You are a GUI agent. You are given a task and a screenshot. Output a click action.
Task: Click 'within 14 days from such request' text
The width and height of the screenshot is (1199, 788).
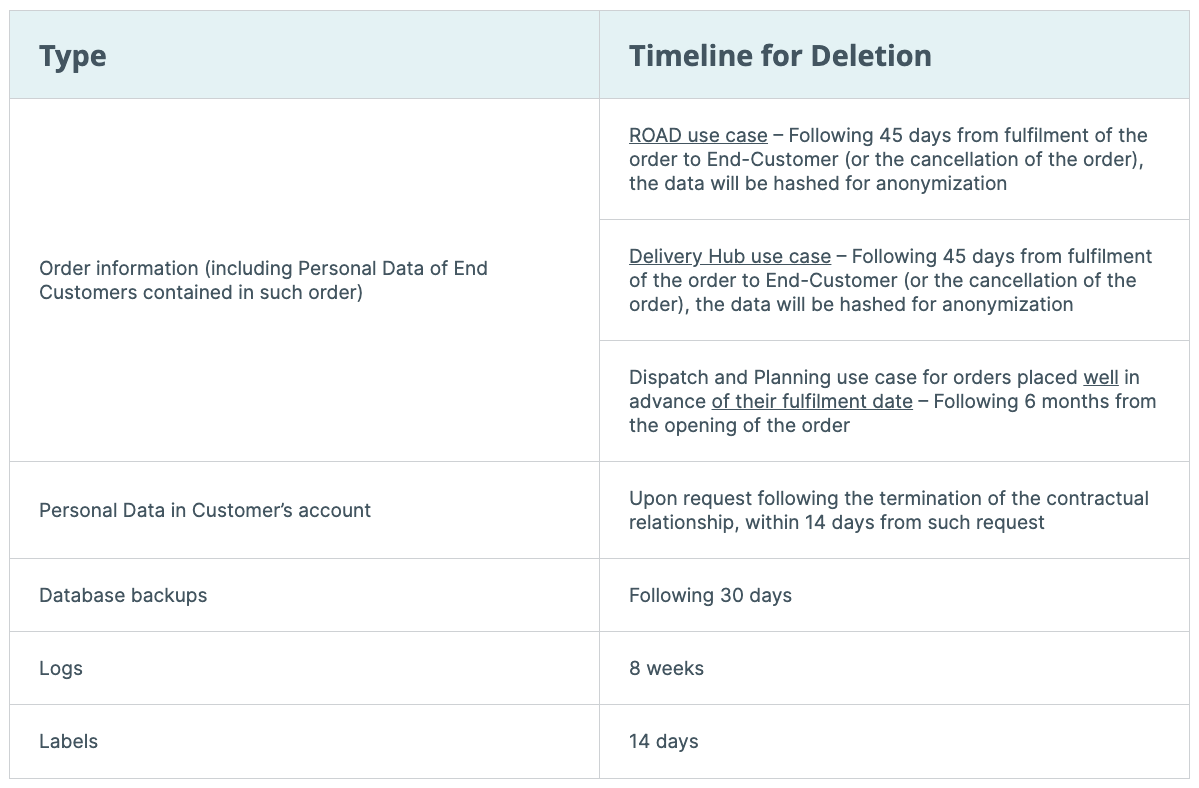pyautogui.click(x=895, y=523)
